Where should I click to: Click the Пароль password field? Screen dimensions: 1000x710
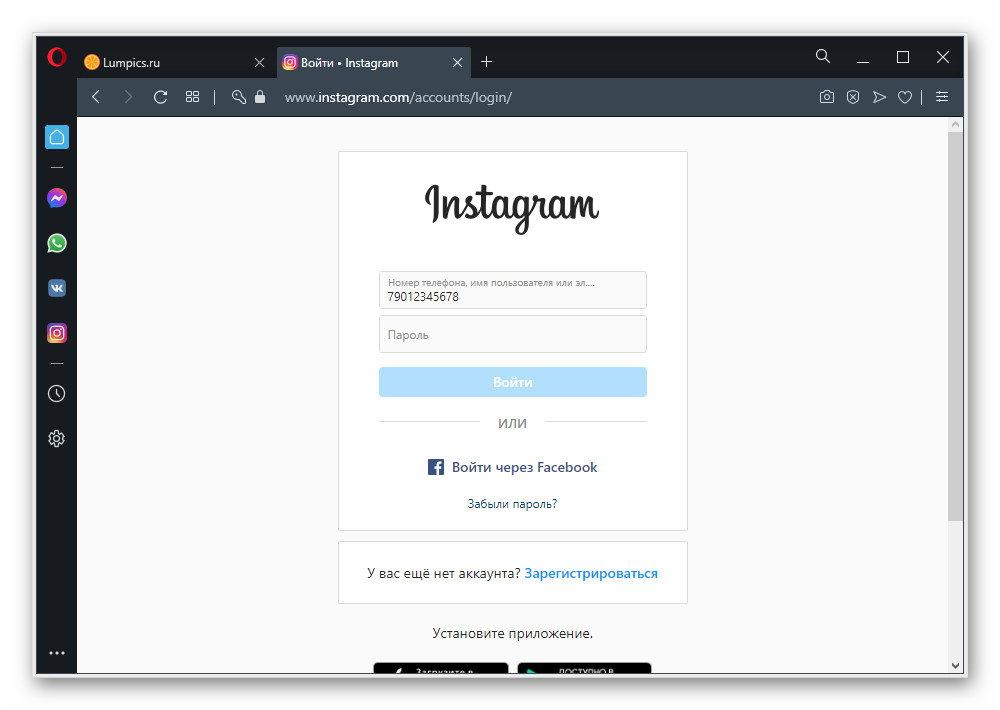click(513, 334)
